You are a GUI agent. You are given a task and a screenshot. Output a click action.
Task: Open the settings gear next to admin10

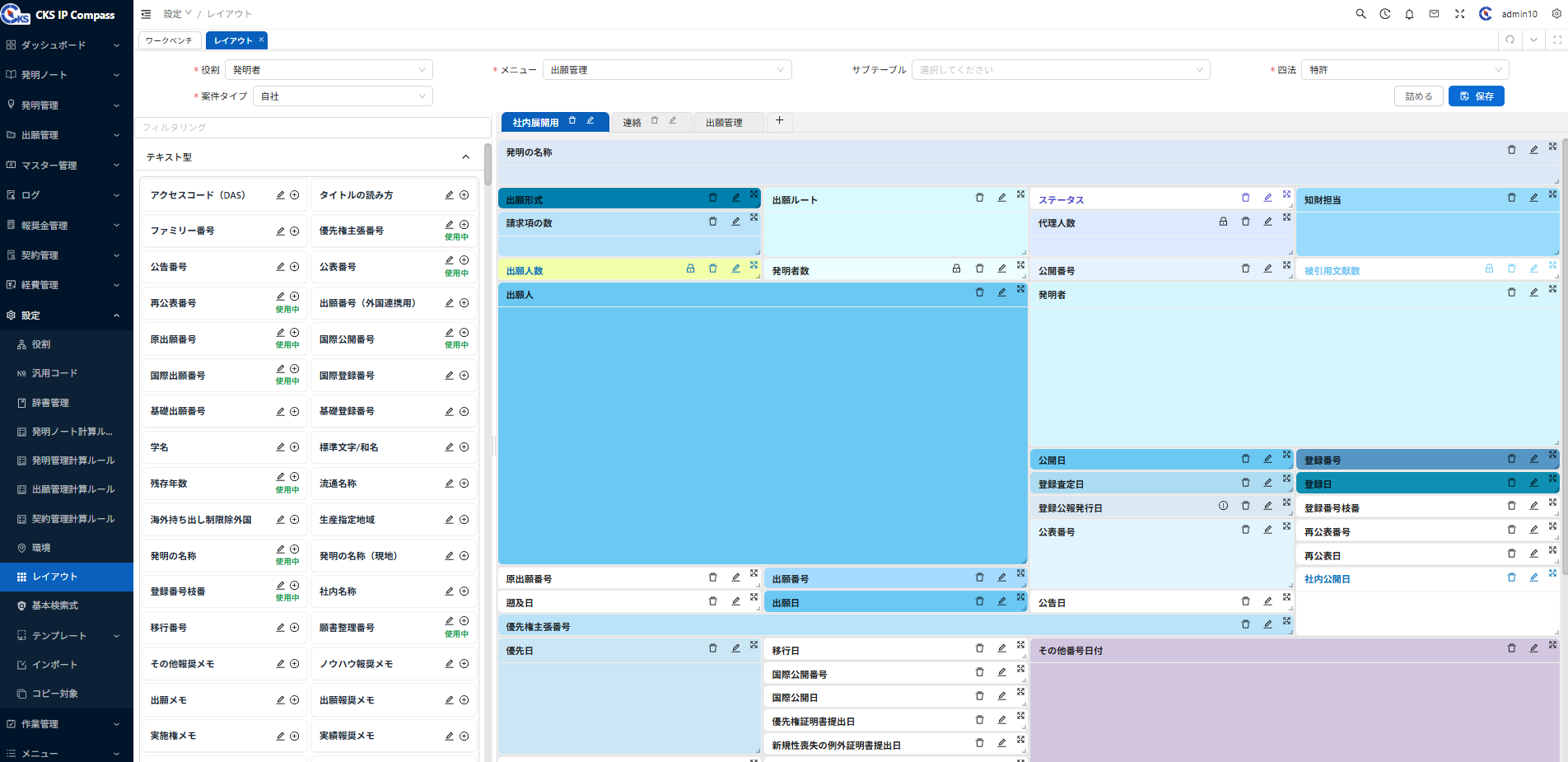[1556, 14]
